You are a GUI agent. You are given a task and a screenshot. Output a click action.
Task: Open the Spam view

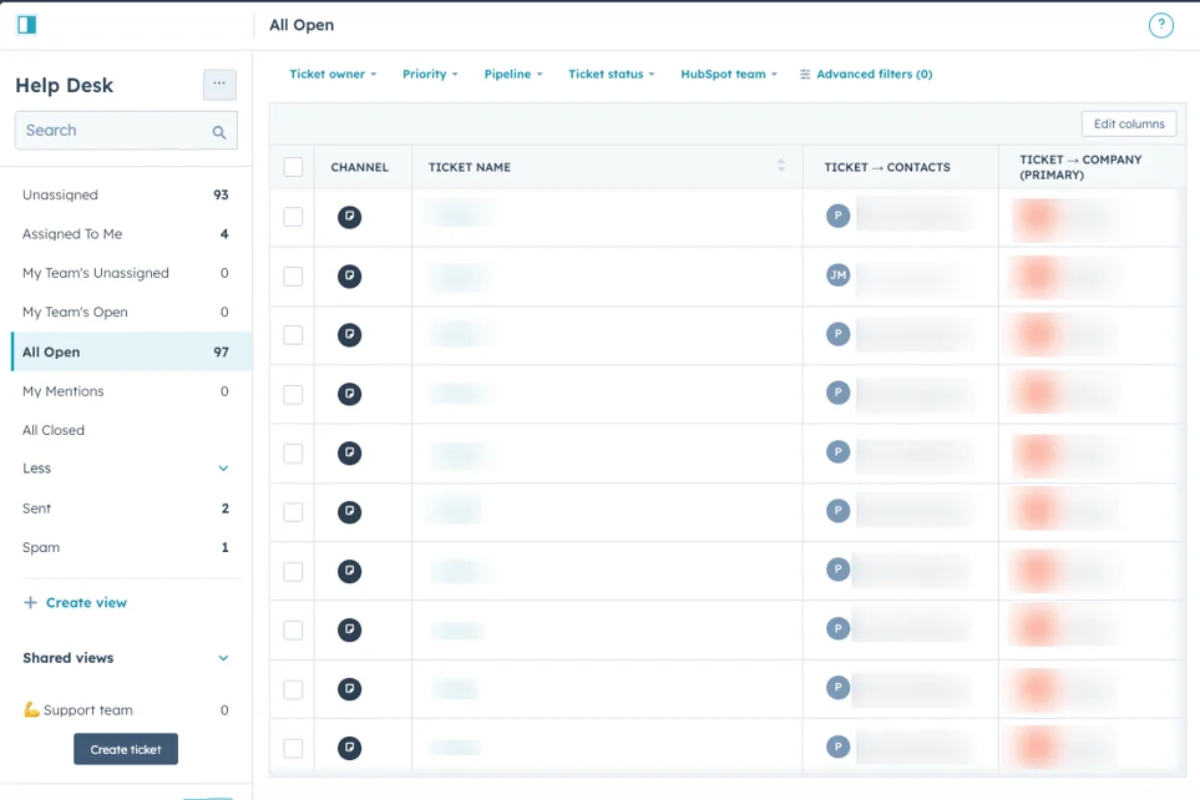pos(40,547)
